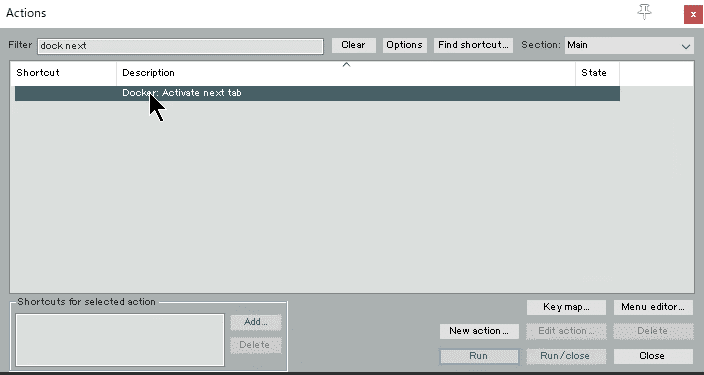This screenshot has height=375, width=704.
Task: Open the Section dropdown showing Main
Action: point(629,45)
